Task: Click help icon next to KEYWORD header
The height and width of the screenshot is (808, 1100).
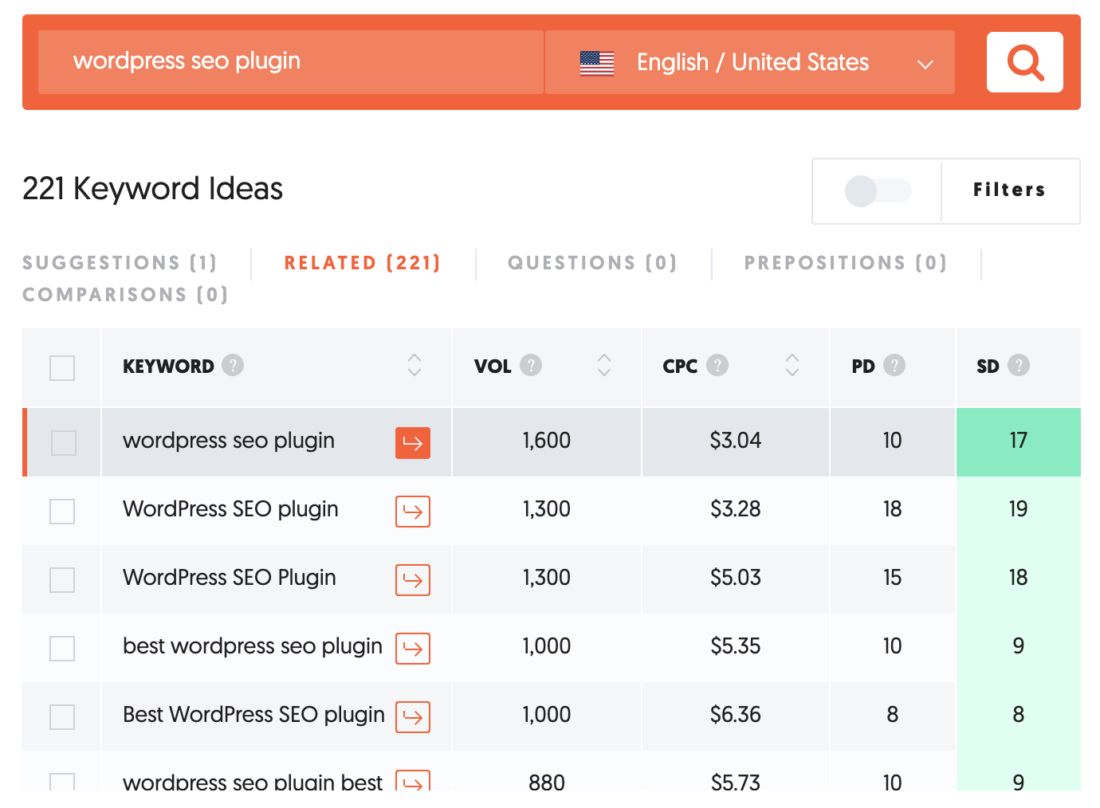Action: tap(233, 365)
